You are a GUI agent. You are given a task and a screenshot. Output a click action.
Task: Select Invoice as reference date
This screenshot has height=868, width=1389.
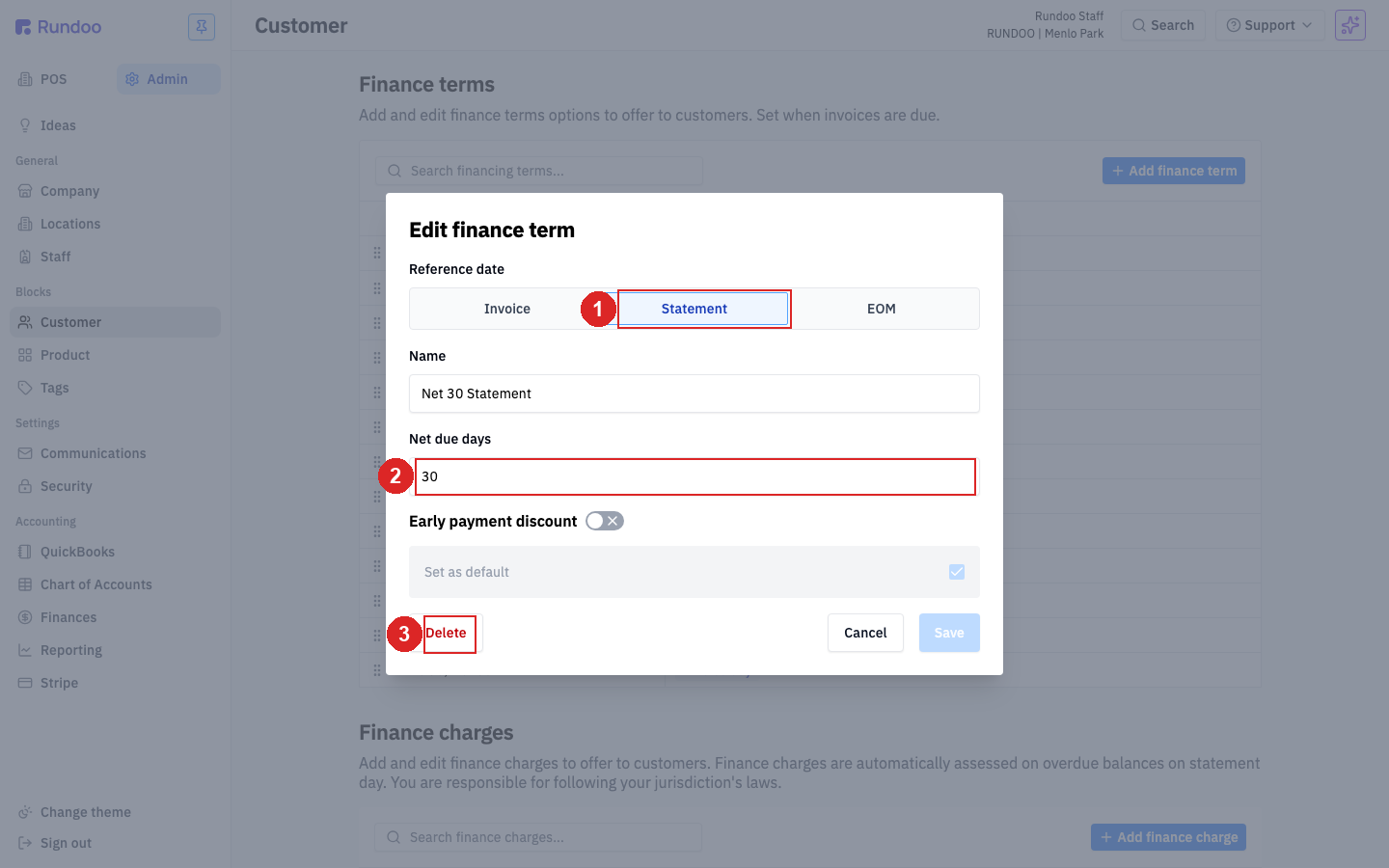(507, 309)
